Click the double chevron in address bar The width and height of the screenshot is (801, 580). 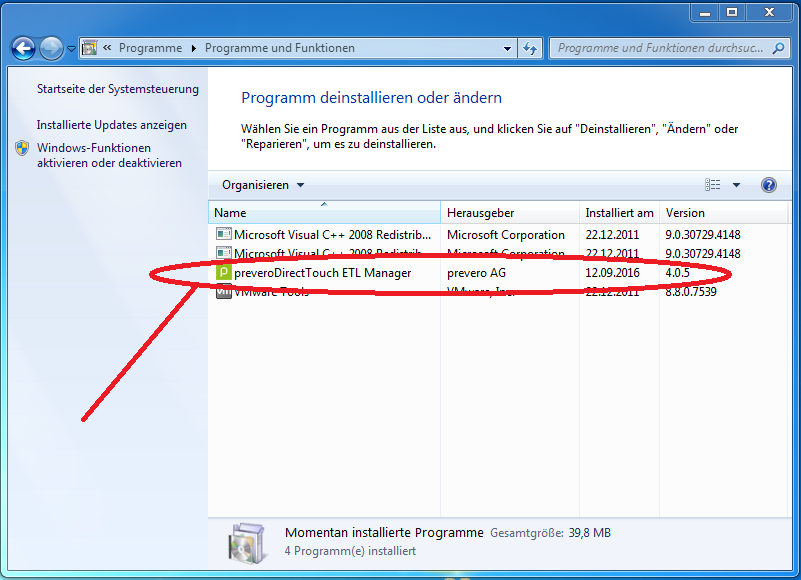(x=107, y=48)
